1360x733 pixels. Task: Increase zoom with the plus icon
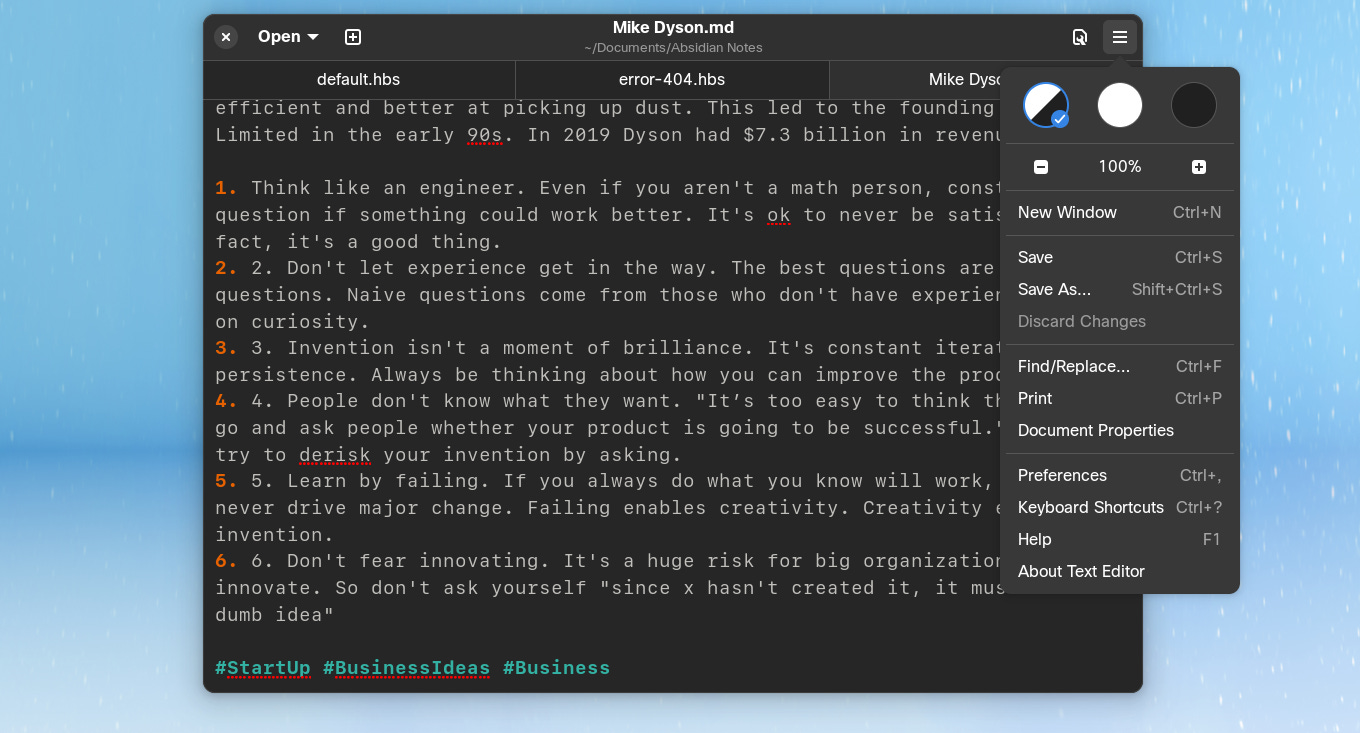point(1199,167)
